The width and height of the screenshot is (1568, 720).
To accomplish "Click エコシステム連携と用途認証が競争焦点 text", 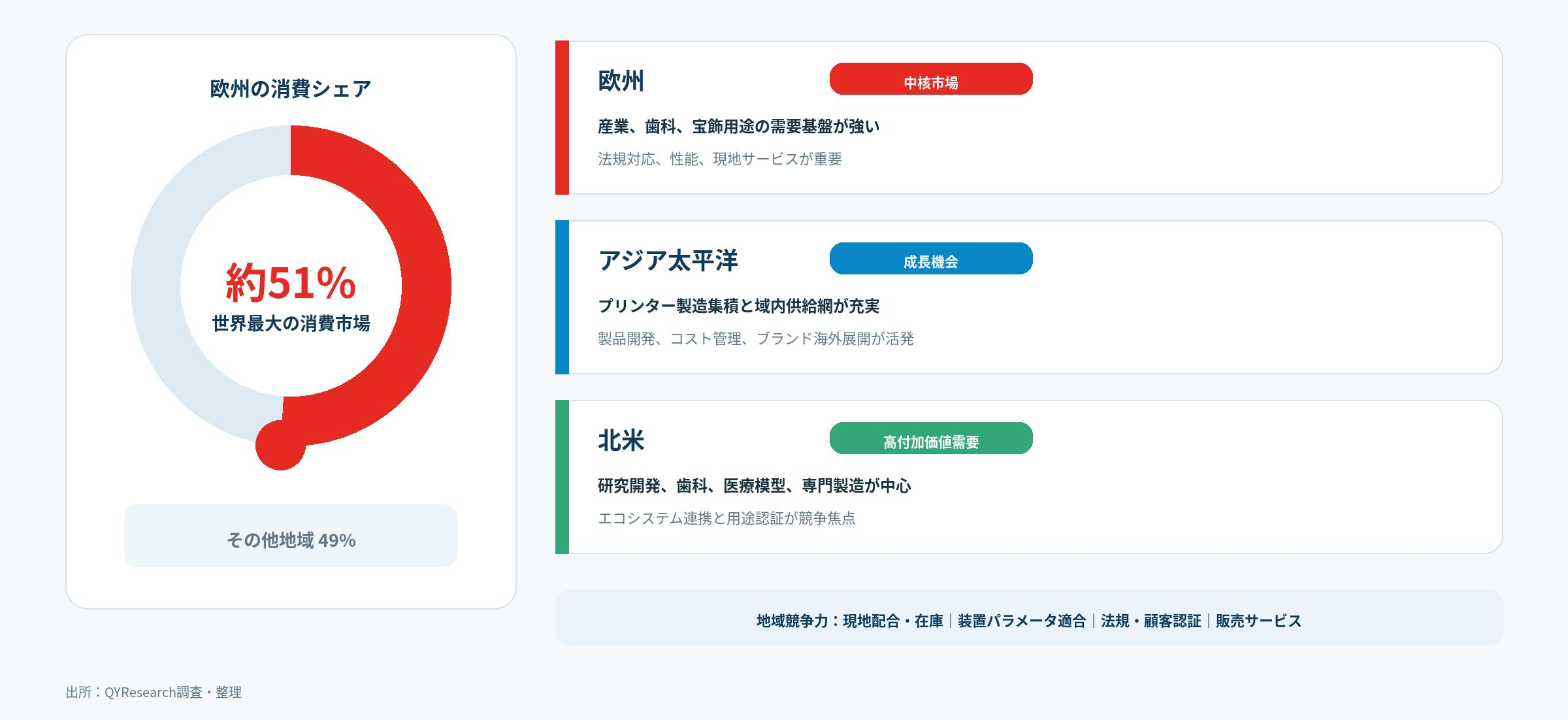I will [727, 518].
